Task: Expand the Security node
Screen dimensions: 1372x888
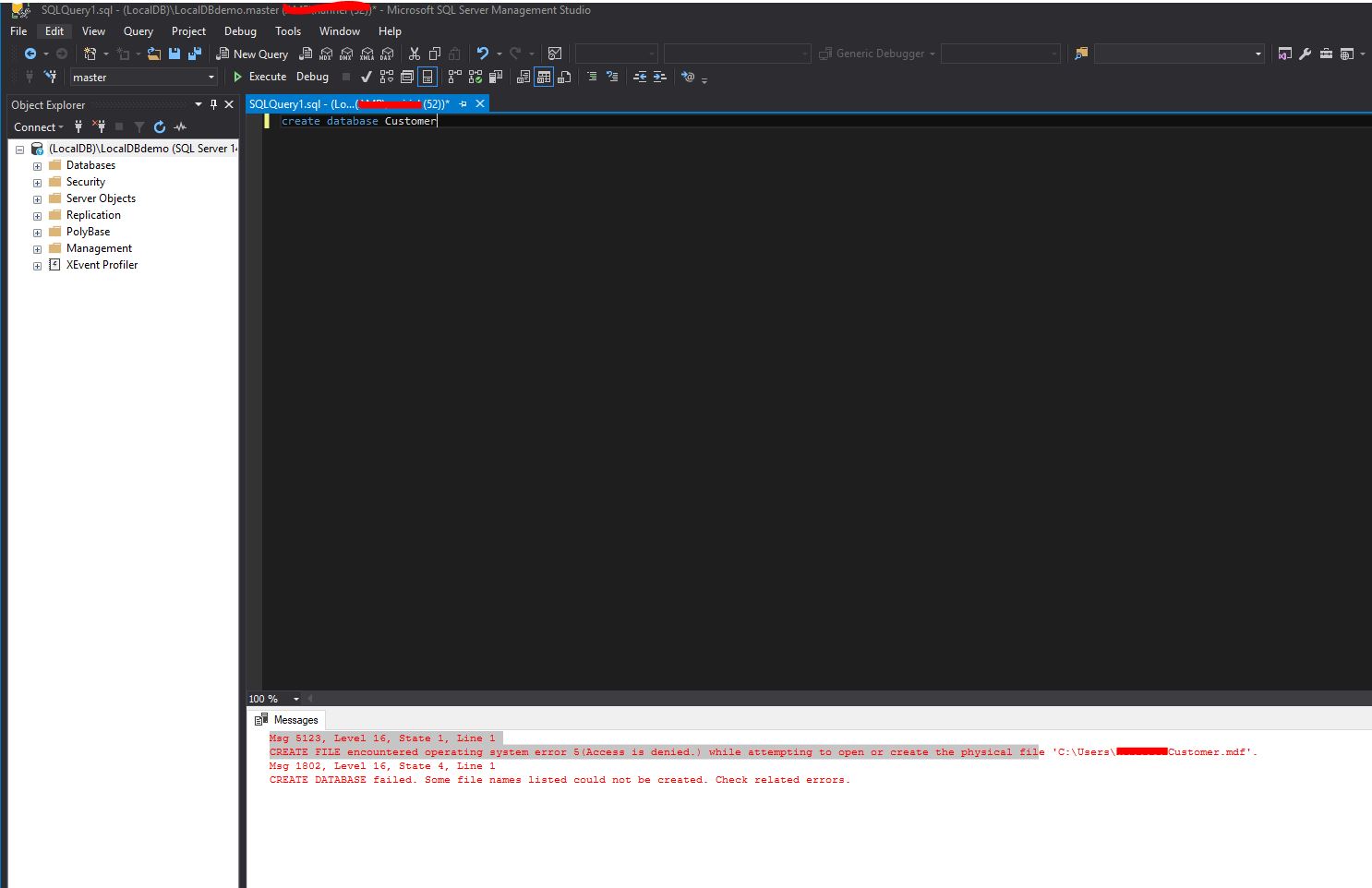Action: point(36,182)
